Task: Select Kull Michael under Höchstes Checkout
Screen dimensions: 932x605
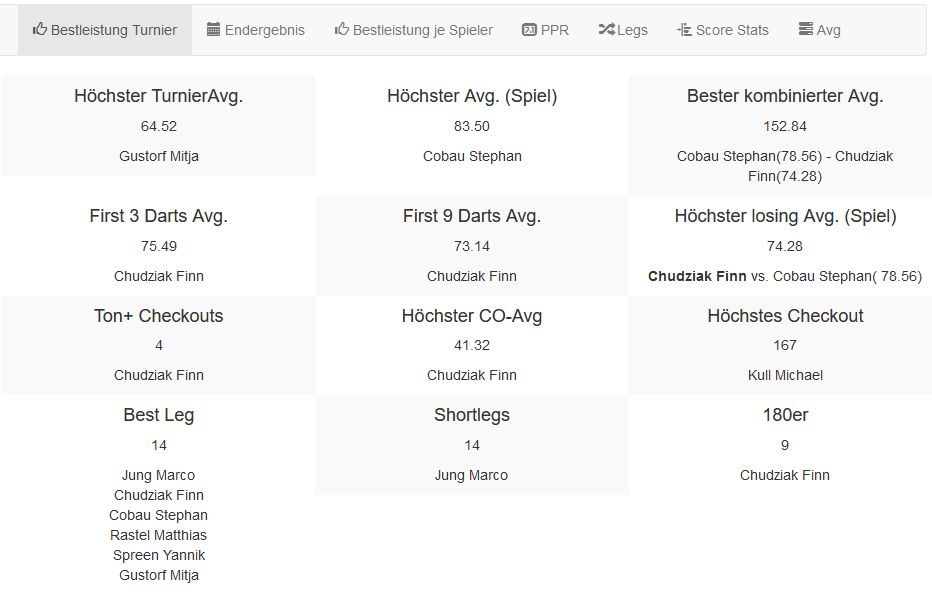Action: (785, 375)
